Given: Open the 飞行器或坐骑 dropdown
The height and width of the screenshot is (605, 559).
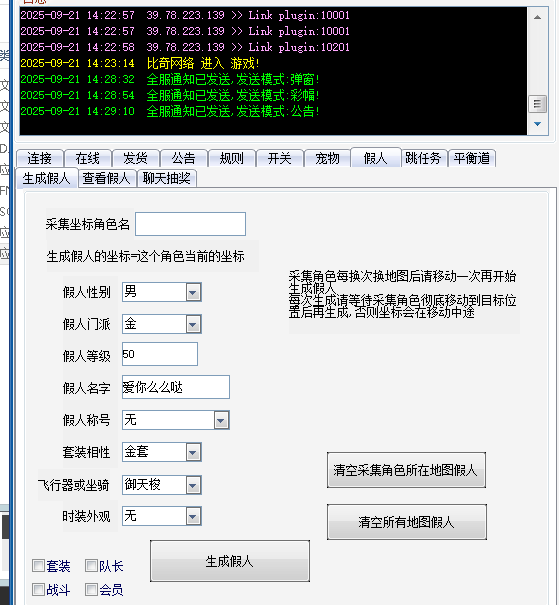Looking at the screenshot, I should point(193,485).
